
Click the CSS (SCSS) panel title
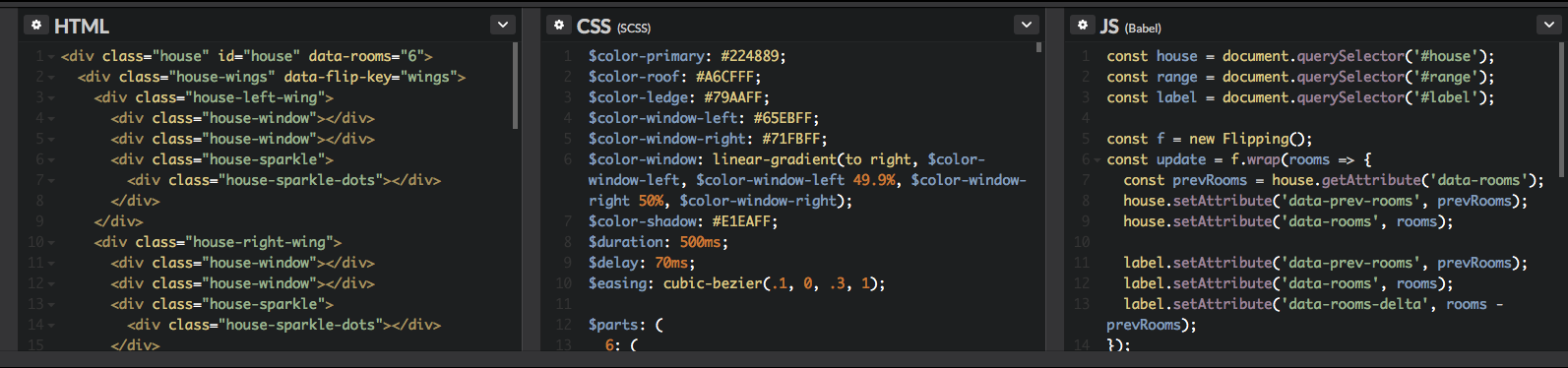tap(613, 27)
